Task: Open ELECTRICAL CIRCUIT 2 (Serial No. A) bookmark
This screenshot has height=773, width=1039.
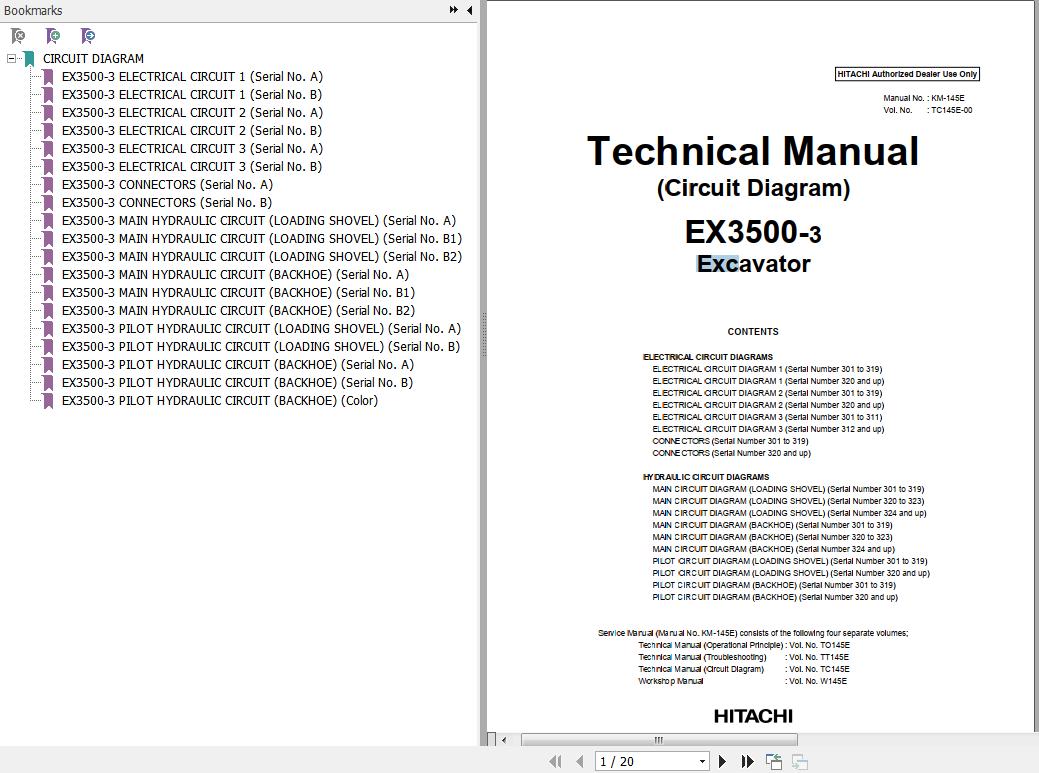Action: 192,112
